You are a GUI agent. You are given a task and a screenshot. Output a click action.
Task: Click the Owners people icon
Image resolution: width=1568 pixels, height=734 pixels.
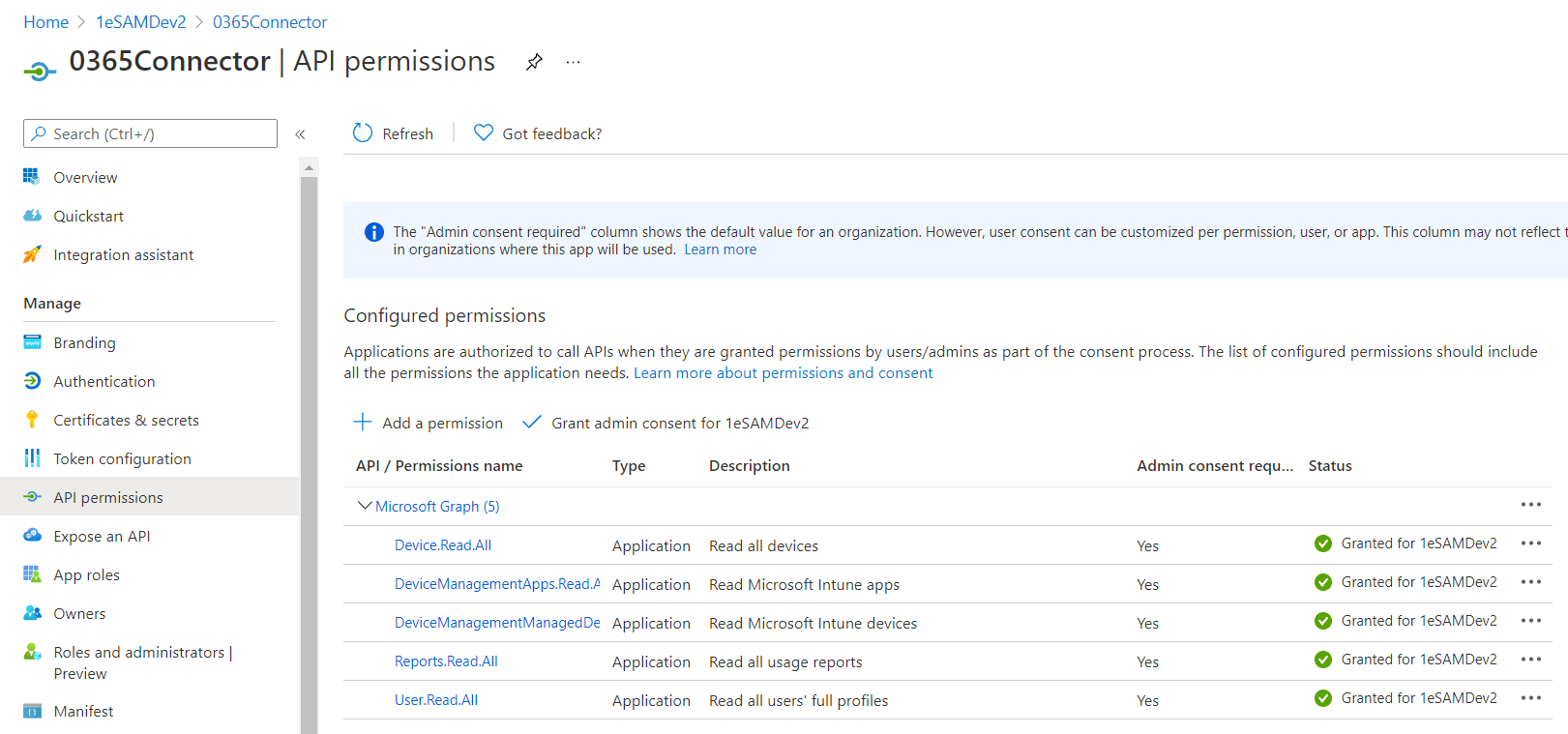32,613
